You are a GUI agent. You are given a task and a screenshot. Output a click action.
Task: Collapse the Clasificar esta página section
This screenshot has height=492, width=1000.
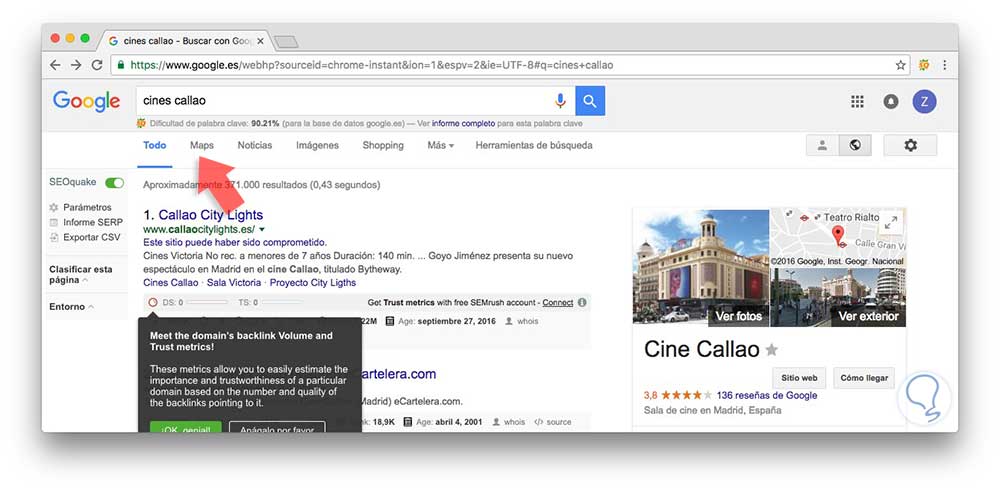pyautogui.click(x=80, y=274)
